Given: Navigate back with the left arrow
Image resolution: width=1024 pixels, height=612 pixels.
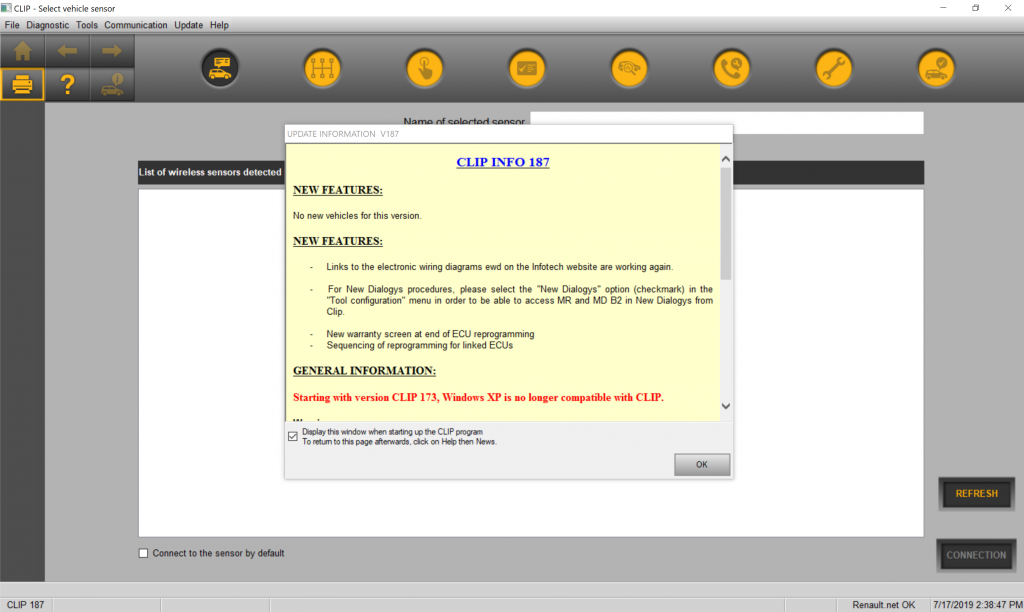Looking at the screenshot, I should pyautogui.click(x=67, y=51).
